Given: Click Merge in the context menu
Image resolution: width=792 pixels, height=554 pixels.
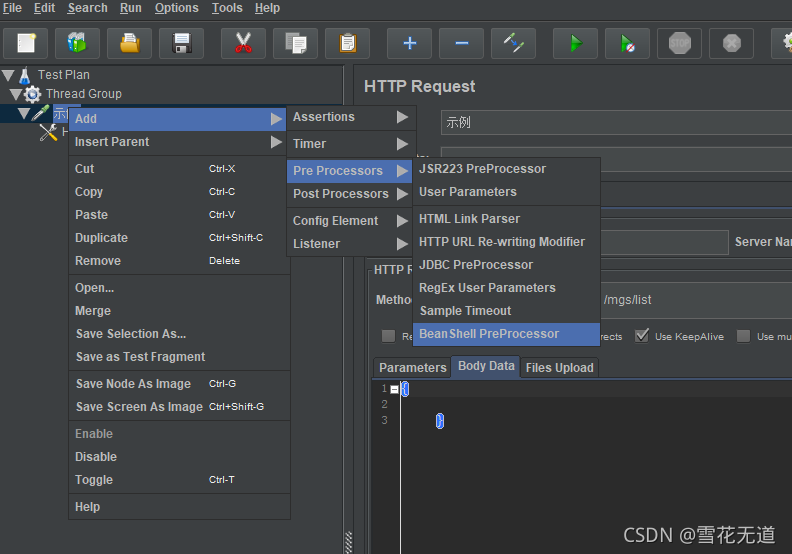Looking at the screenshot, I should tap(177, 311).
